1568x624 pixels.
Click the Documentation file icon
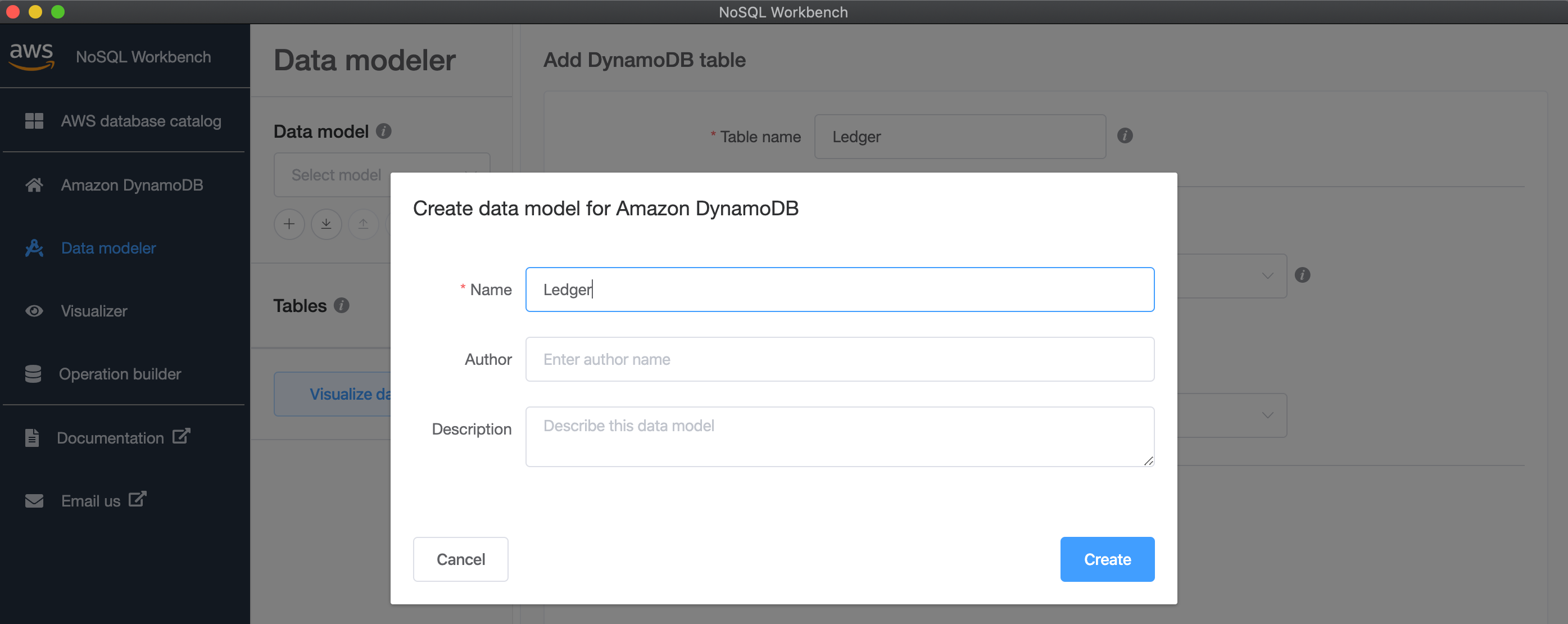click(32, 437)
